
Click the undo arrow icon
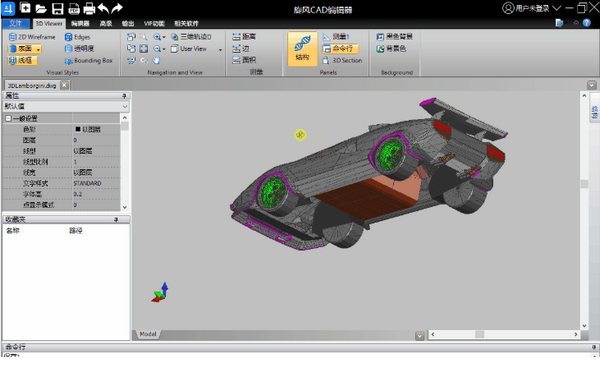point(103,8)
